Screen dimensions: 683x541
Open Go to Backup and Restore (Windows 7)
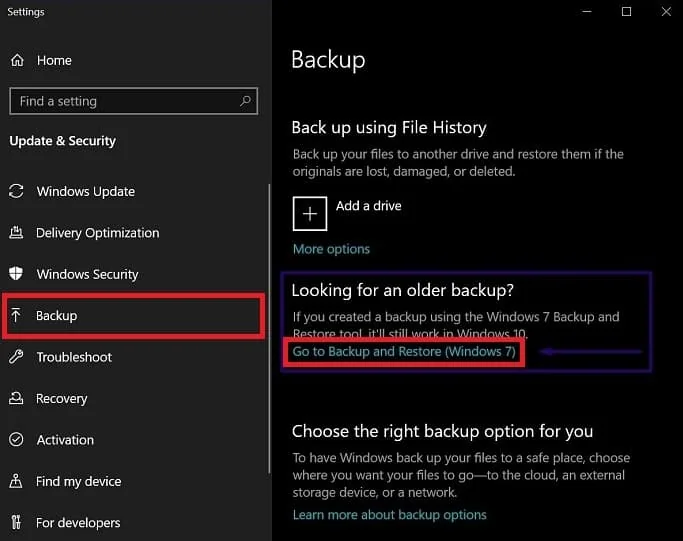tap(404, 352)
